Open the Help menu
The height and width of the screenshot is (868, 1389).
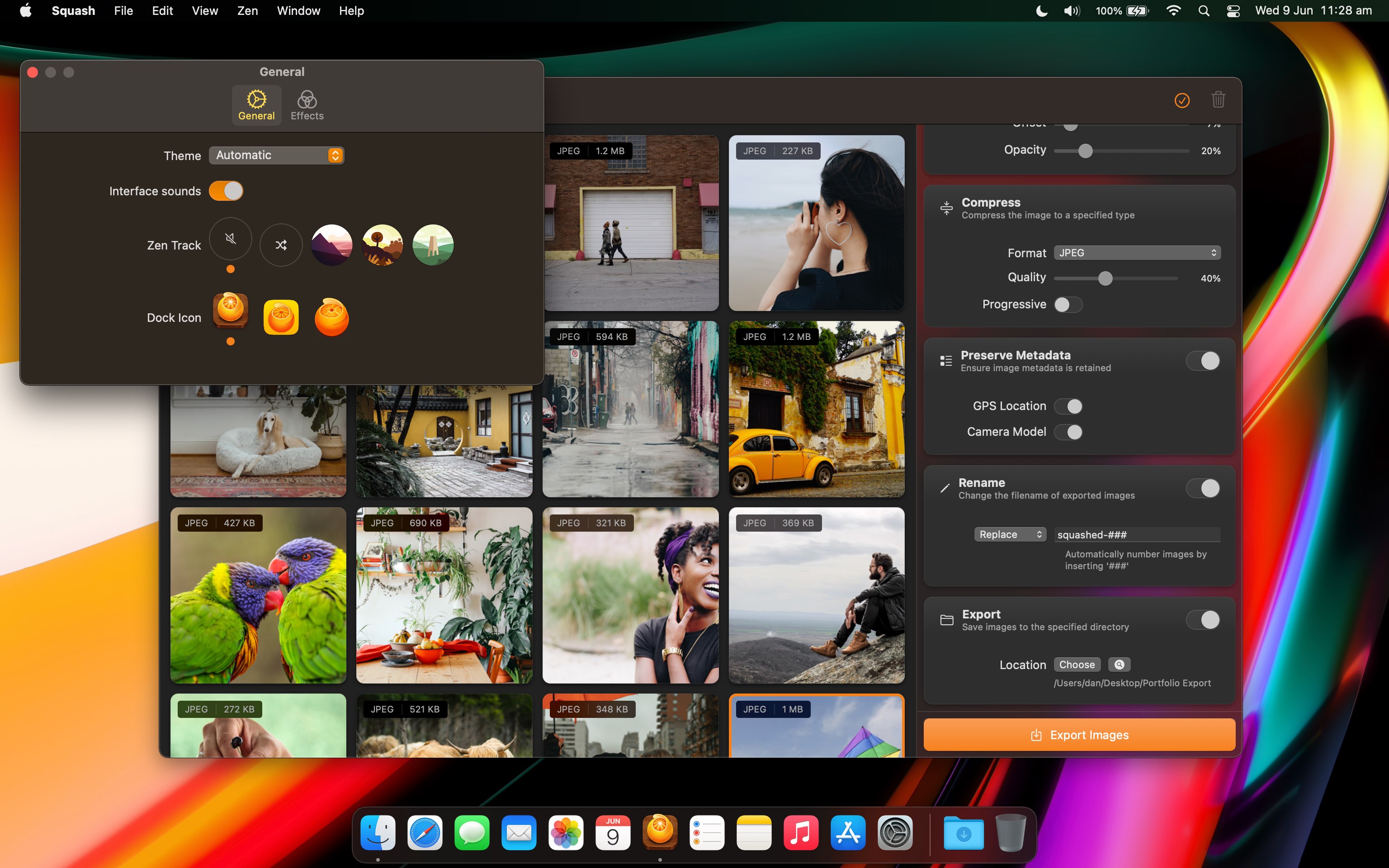351,11
